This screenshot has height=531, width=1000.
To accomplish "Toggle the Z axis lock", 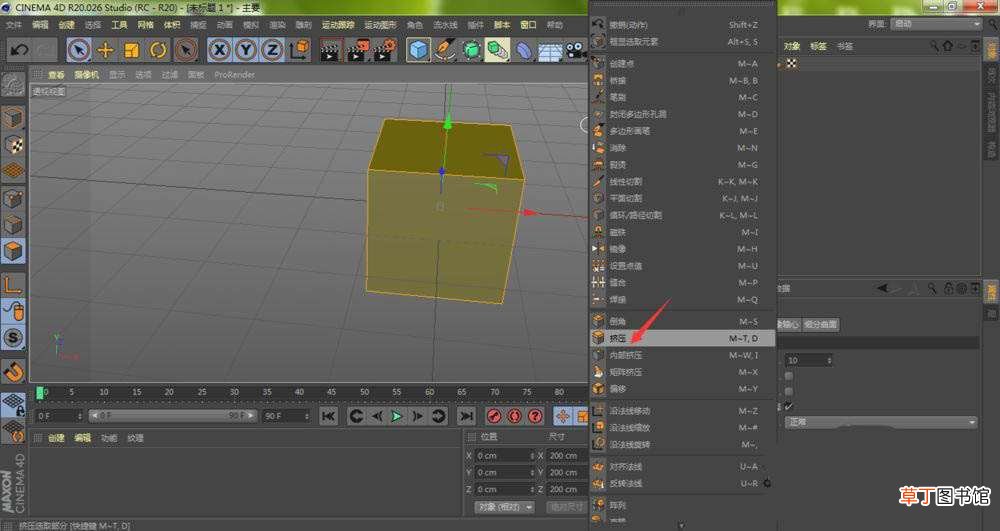I will click(272, 50).
